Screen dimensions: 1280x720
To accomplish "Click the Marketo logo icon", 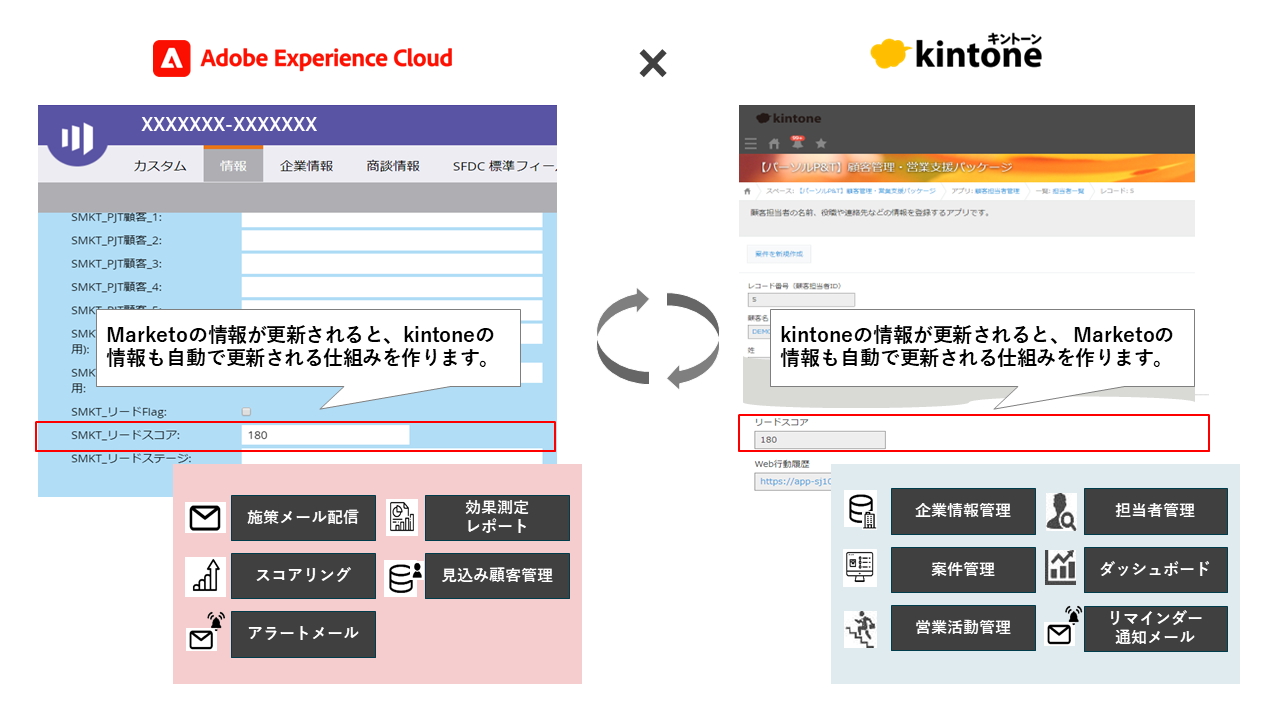I will point(77,138).
